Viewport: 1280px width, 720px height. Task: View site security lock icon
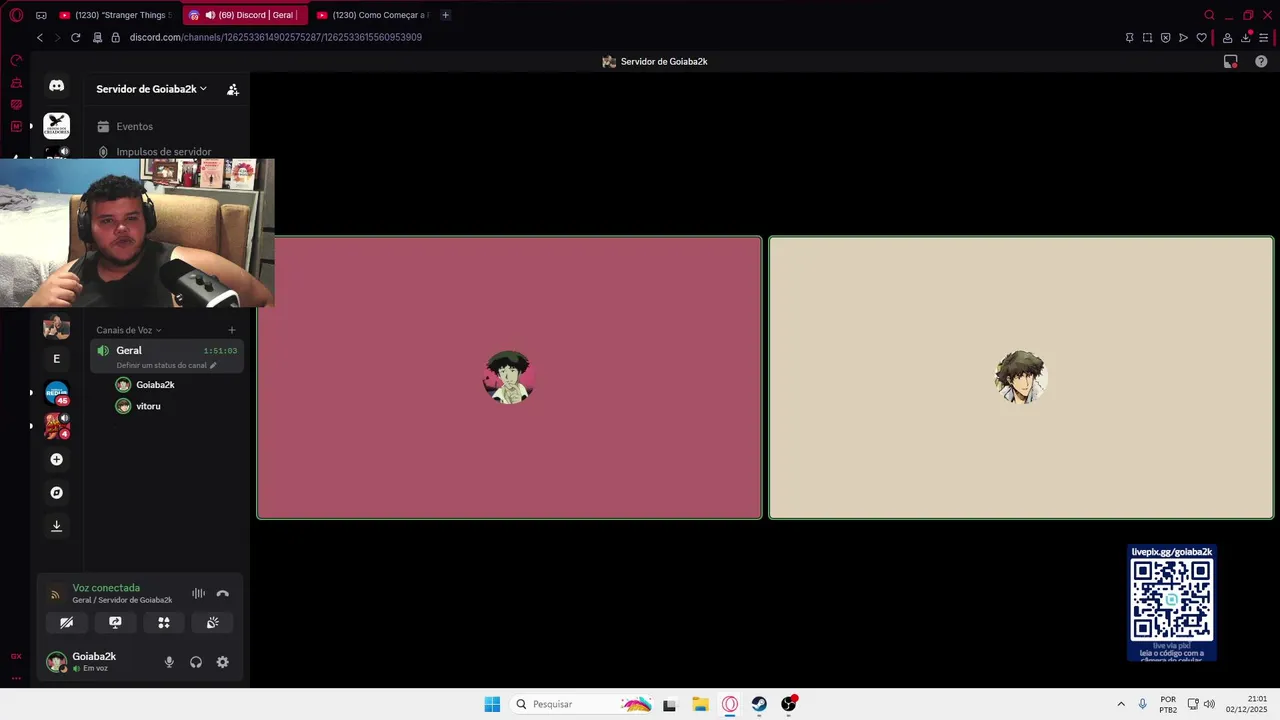(115, 38)
